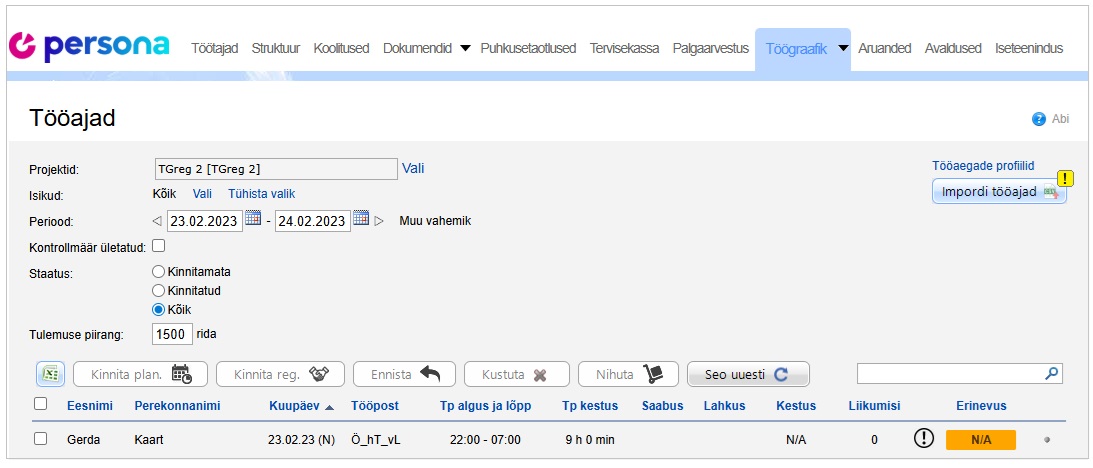1093x468 pixels.
Task: Tick the checkbox for Gerda Kaart's row
Action: (41, 438)
